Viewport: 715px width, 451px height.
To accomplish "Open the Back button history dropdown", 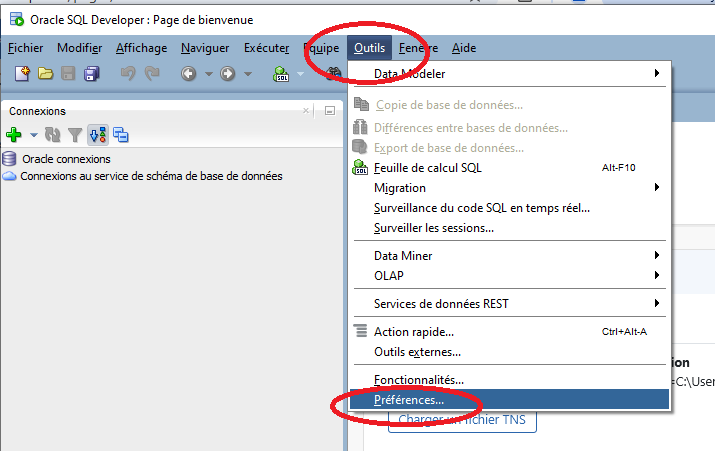I will [208, 73].
